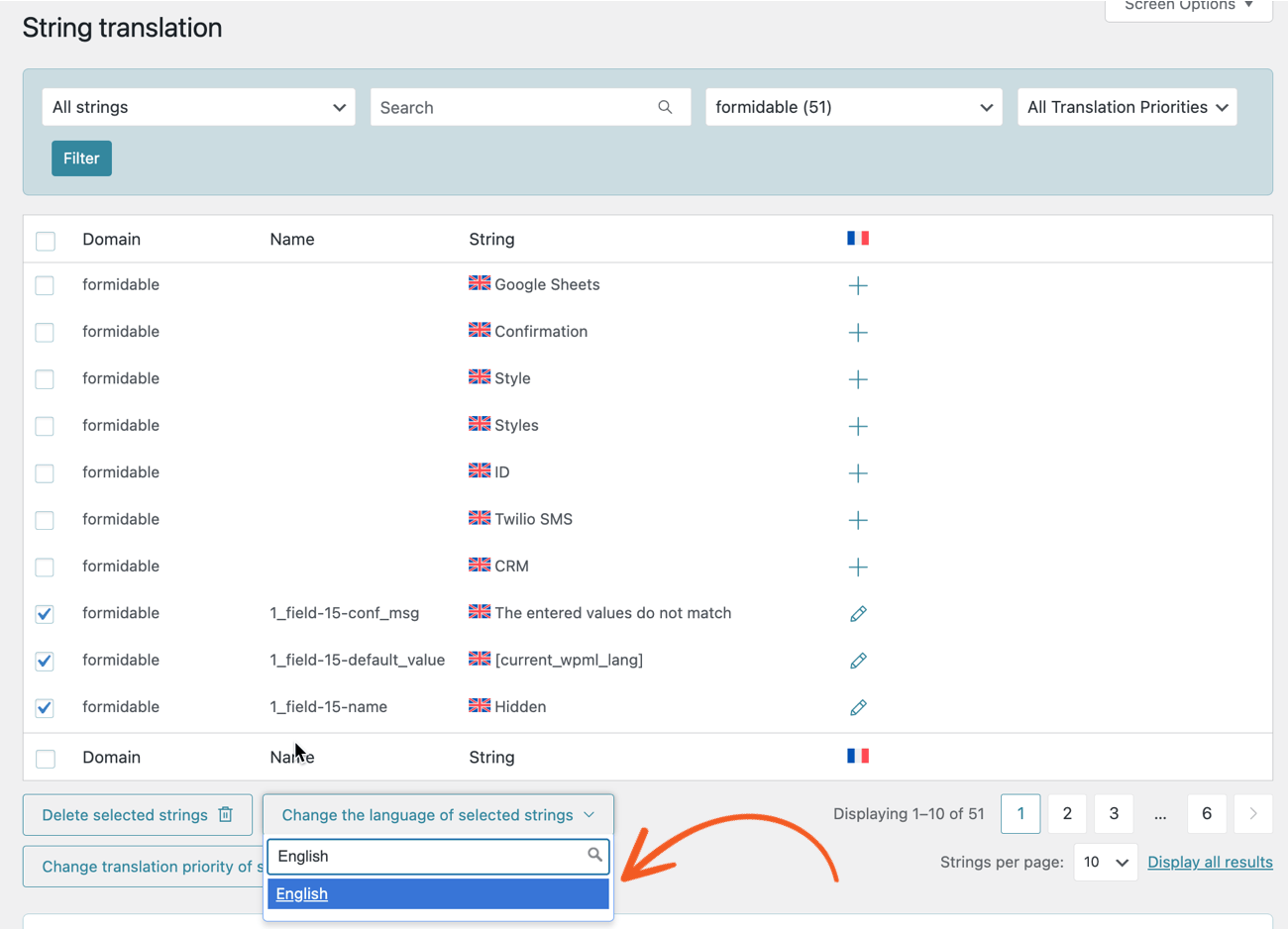
Task: Click the Filter button
Action: pos(81,158)
